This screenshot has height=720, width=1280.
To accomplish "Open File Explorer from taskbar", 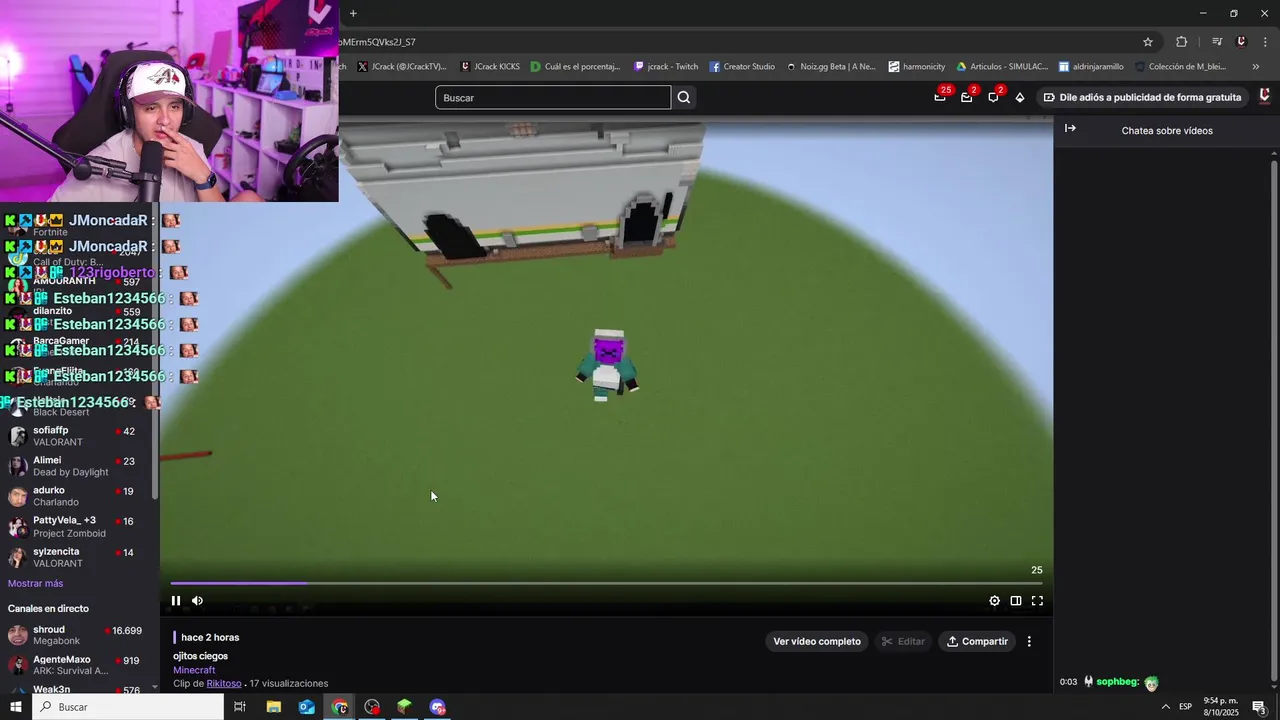I will [x=273, y=707].
